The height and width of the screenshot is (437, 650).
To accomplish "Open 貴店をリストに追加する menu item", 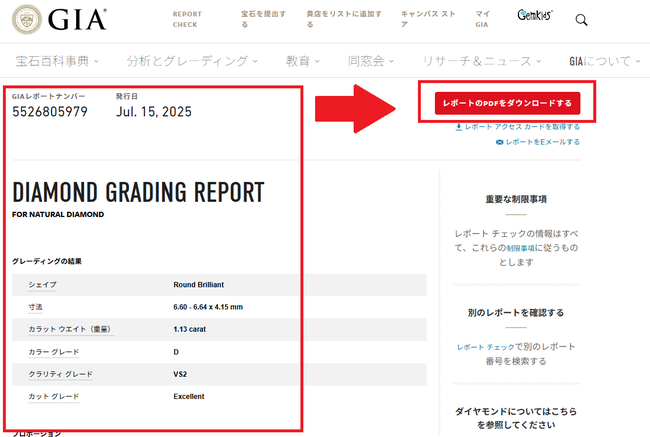I will click(x=344, y=19).
